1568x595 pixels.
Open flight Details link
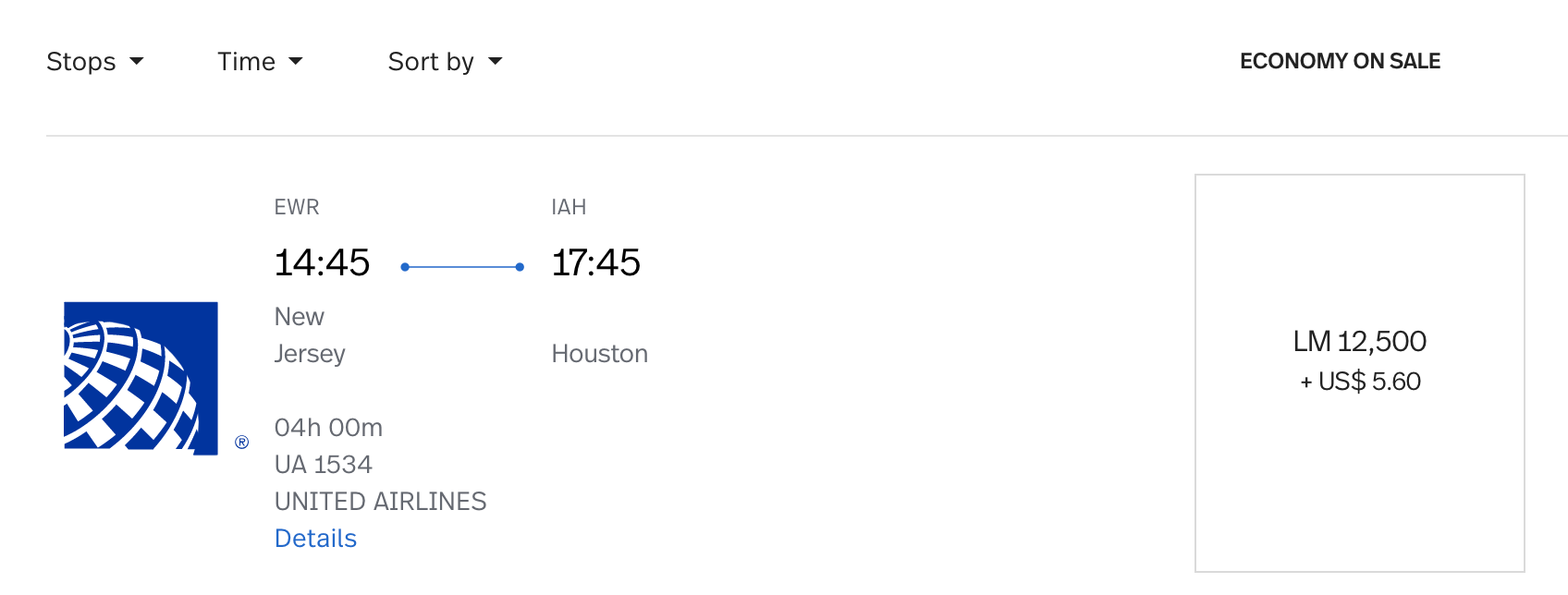315,539
